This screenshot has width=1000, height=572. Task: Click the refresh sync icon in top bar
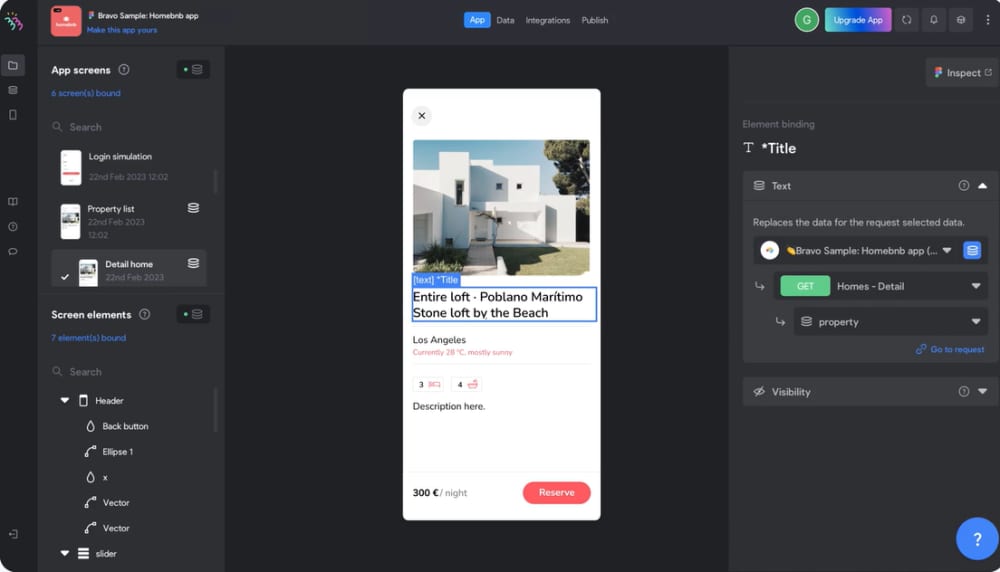pos(906,20)
